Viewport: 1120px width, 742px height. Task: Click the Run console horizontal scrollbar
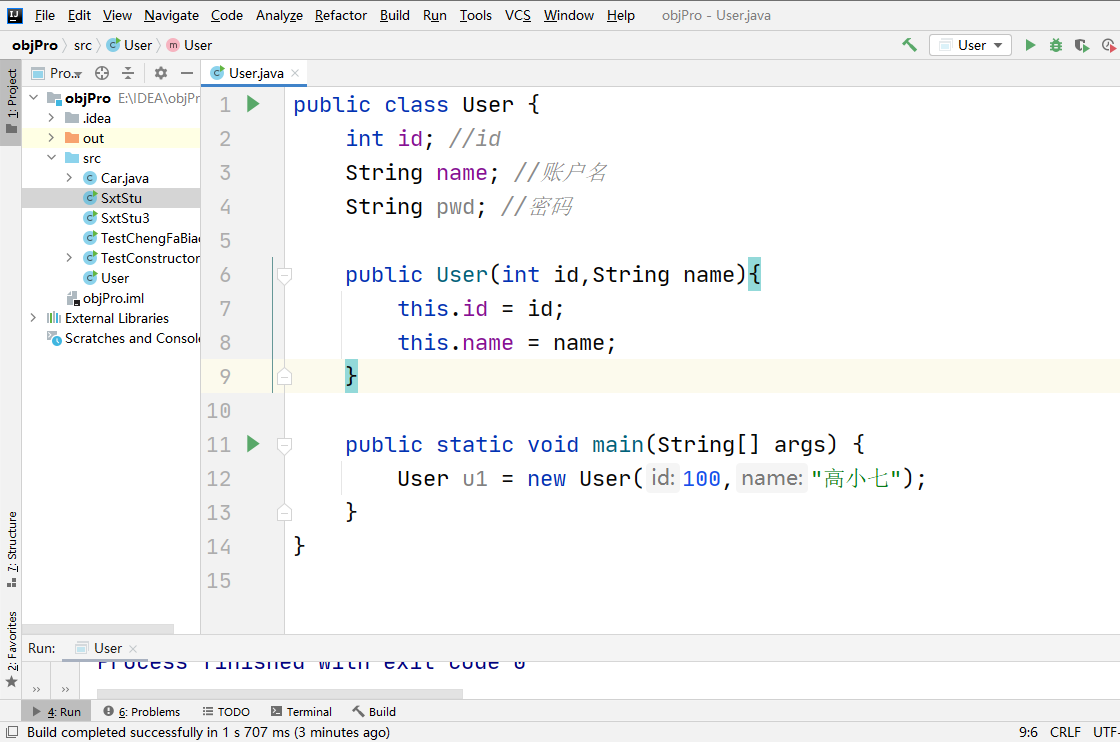[x=279, y=693]
